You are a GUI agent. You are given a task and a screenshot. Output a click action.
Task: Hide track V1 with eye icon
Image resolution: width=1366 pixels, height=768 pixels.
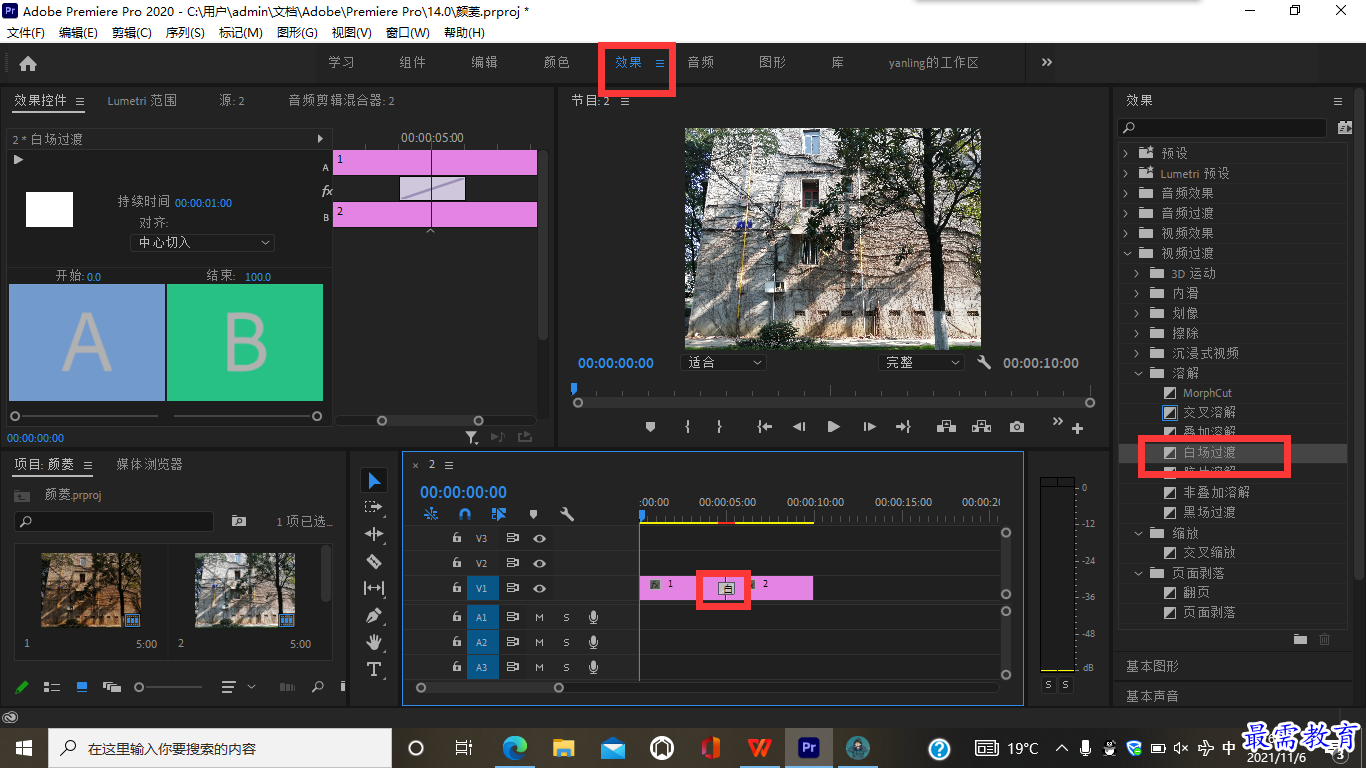(x=539, y=589)
